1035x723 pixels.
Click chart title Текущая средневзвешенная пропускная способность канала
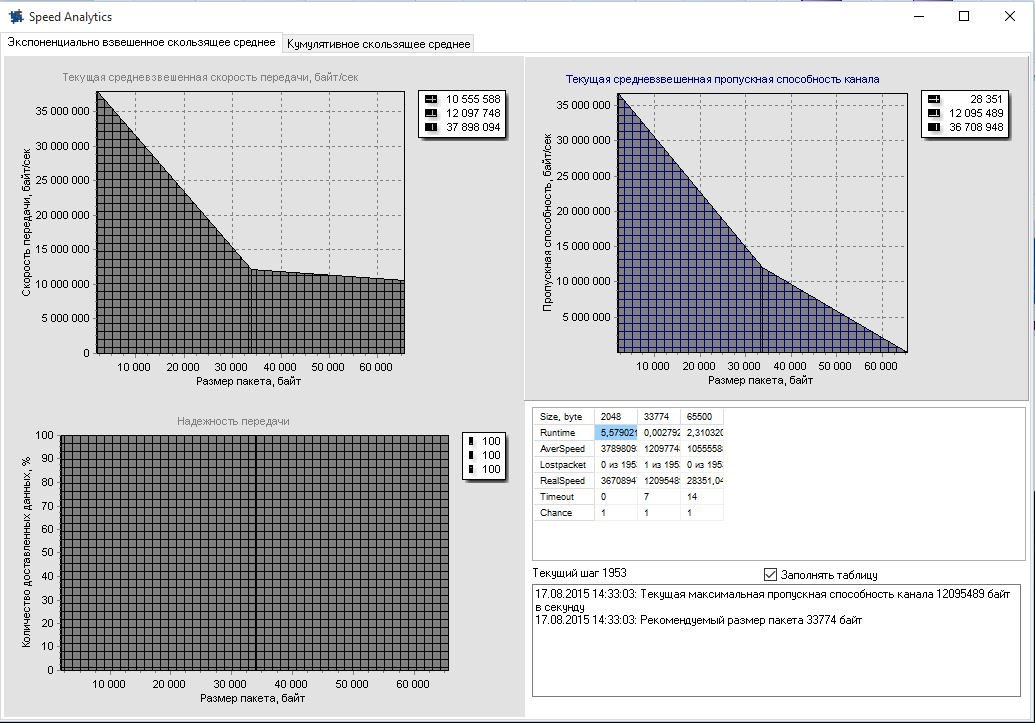(x=722, y=79)
